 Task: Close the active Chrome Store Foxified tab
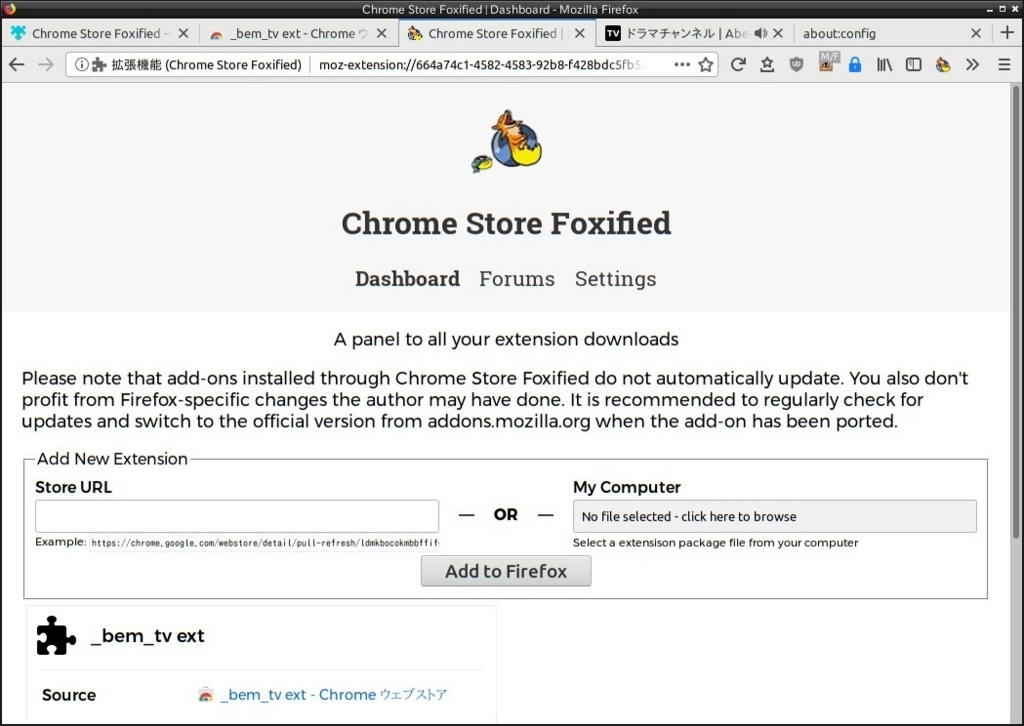tap(580, 33)
